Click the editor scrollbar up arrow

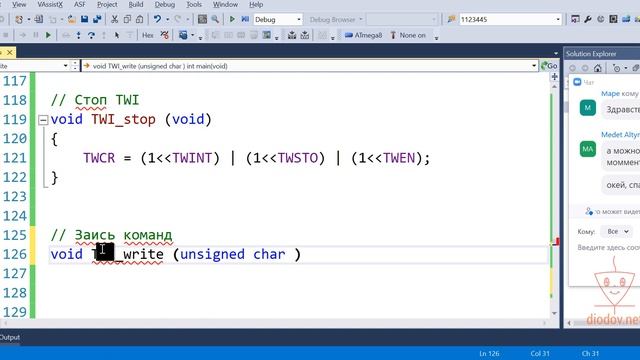(554, 87)
